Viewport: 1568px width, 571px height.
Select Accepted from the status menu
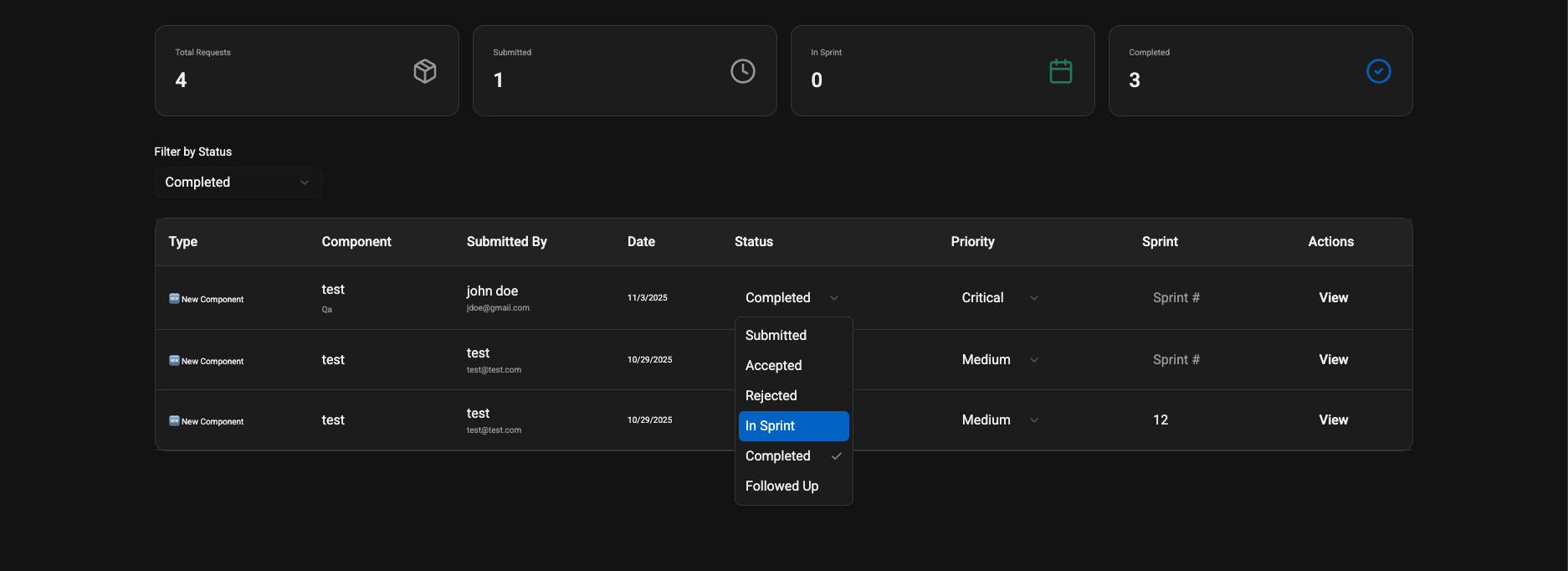794,366
